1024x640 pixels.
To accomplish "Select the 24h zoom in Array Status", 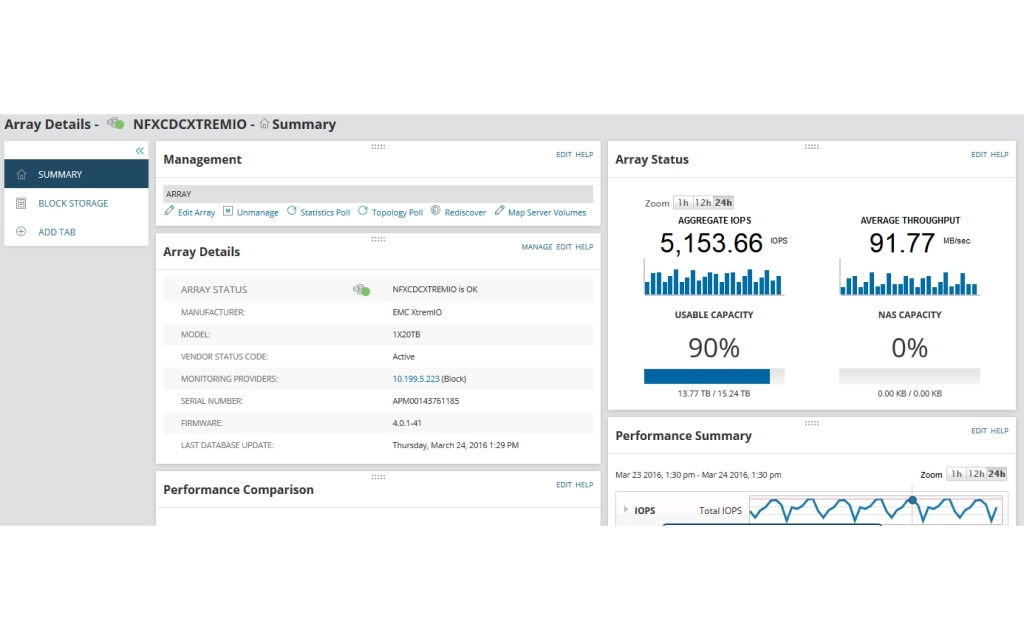I will [724, 201].
